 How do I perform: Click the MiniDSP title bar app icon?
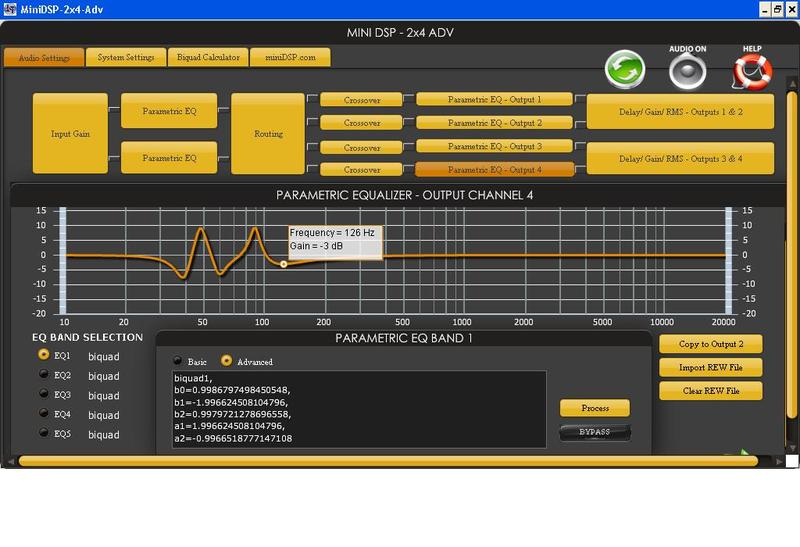click(11, 8)
